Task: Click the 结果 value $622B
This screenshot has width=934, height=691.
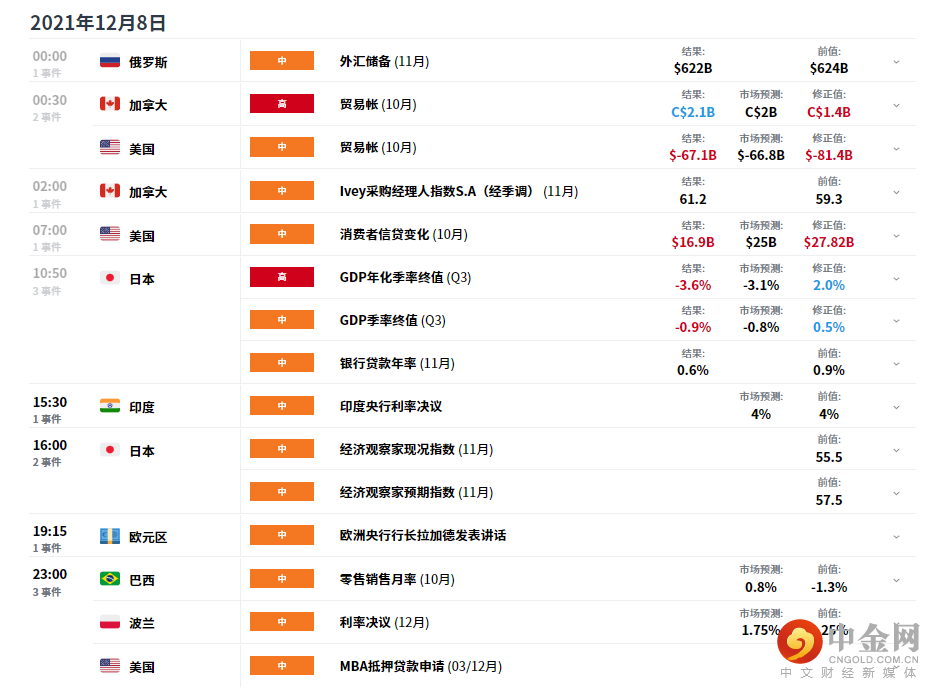Action: 693,69
